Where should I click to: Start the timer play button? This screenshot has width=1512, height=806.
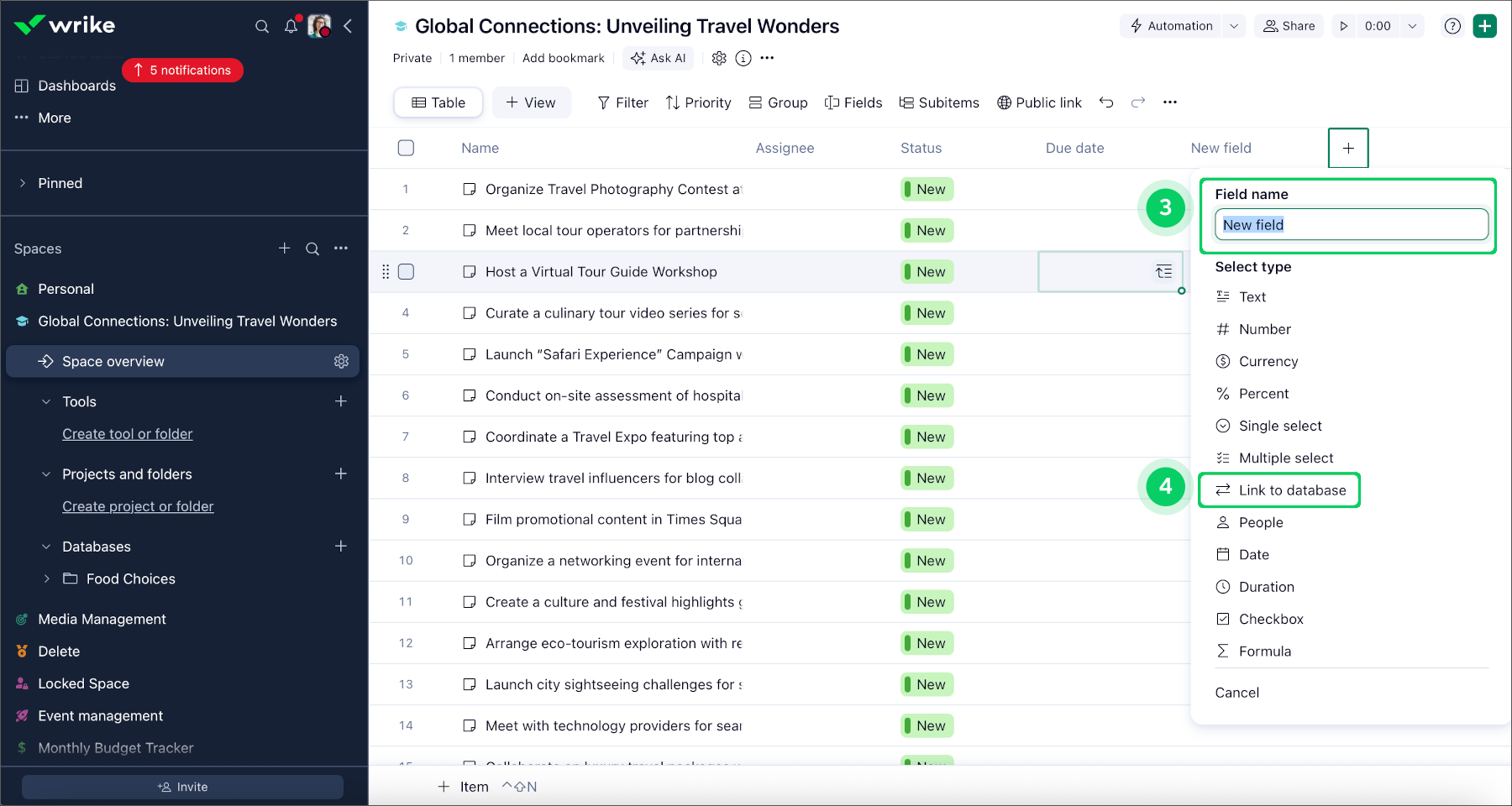pyautogui.click(x=1344, y=26)
